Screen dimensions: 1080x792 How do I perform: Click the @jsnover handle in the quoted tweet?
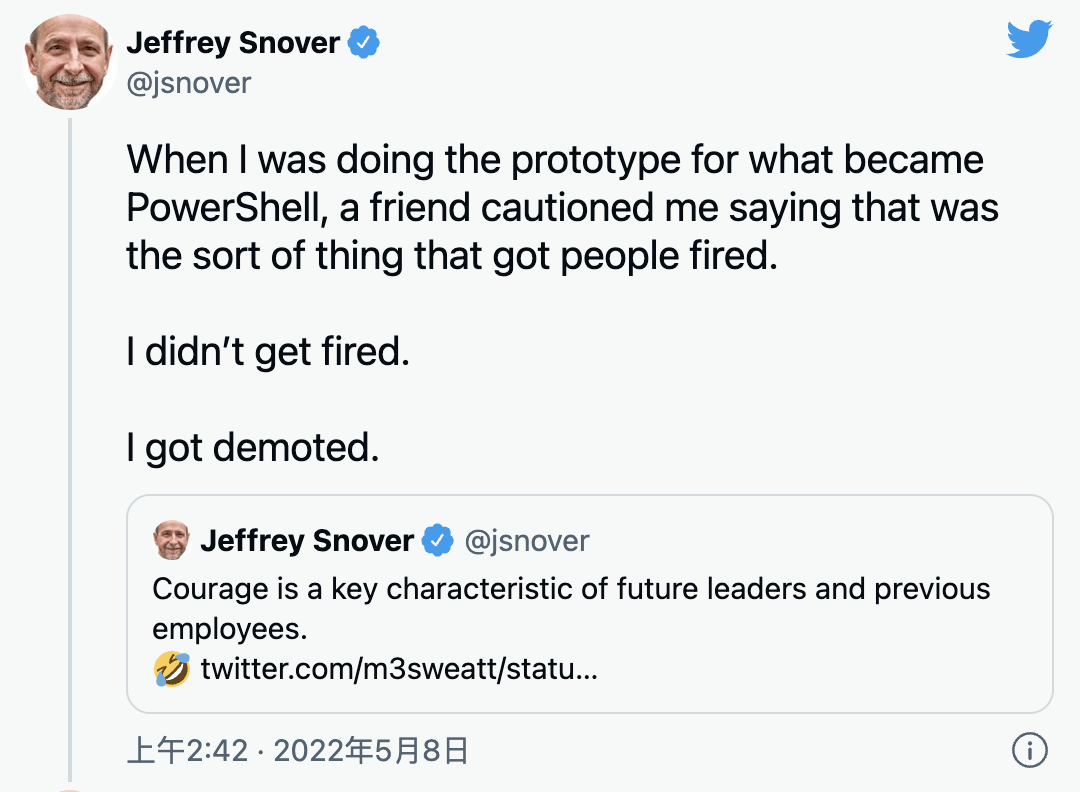click(x=527, y=541)
